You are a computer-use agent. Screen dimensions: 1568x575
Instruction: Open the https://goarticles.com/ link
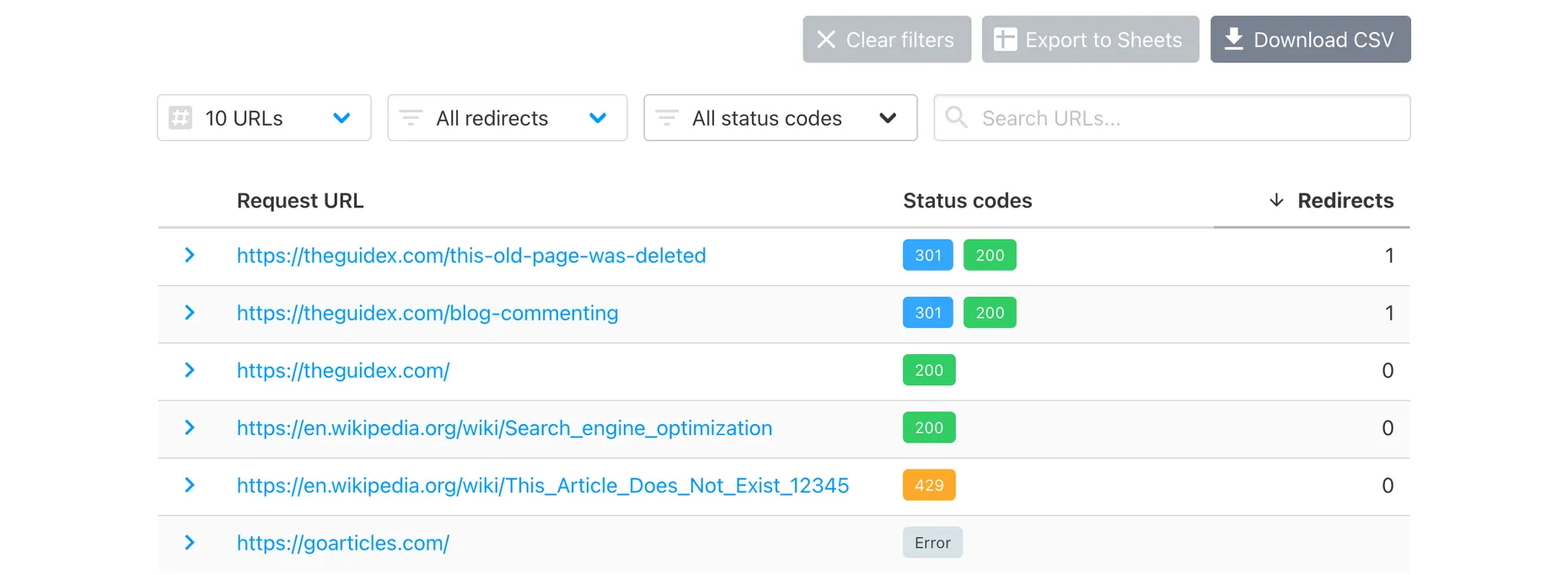click(x=343, y=543)
